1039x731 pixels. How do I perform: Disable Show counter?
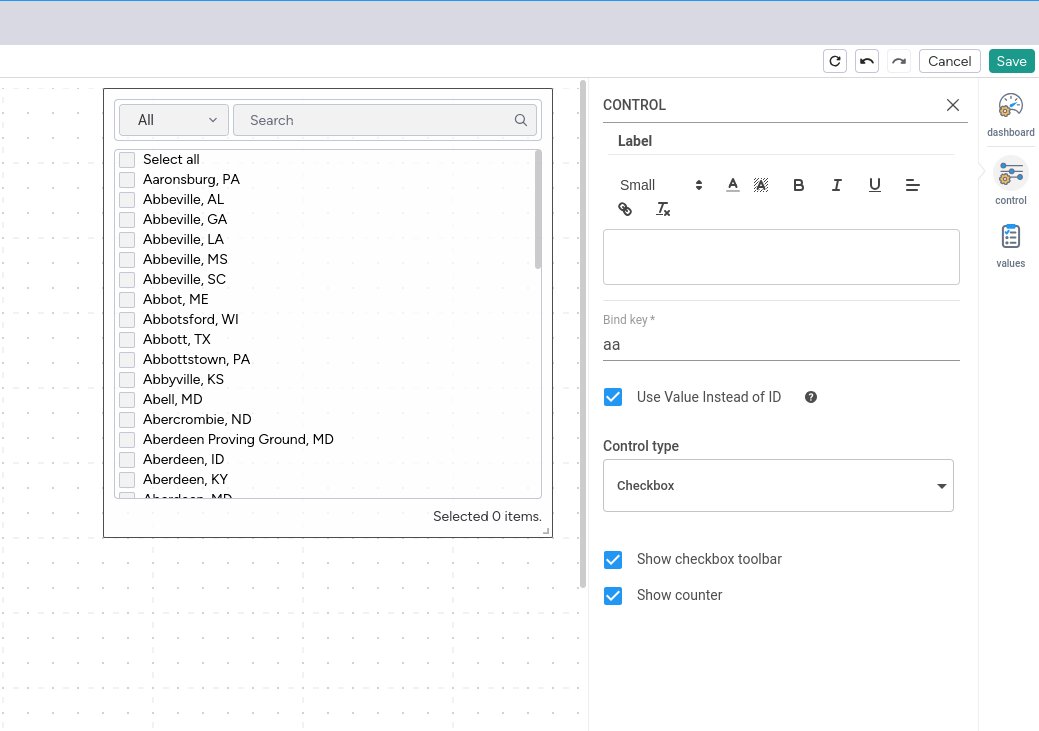[613, 596]
